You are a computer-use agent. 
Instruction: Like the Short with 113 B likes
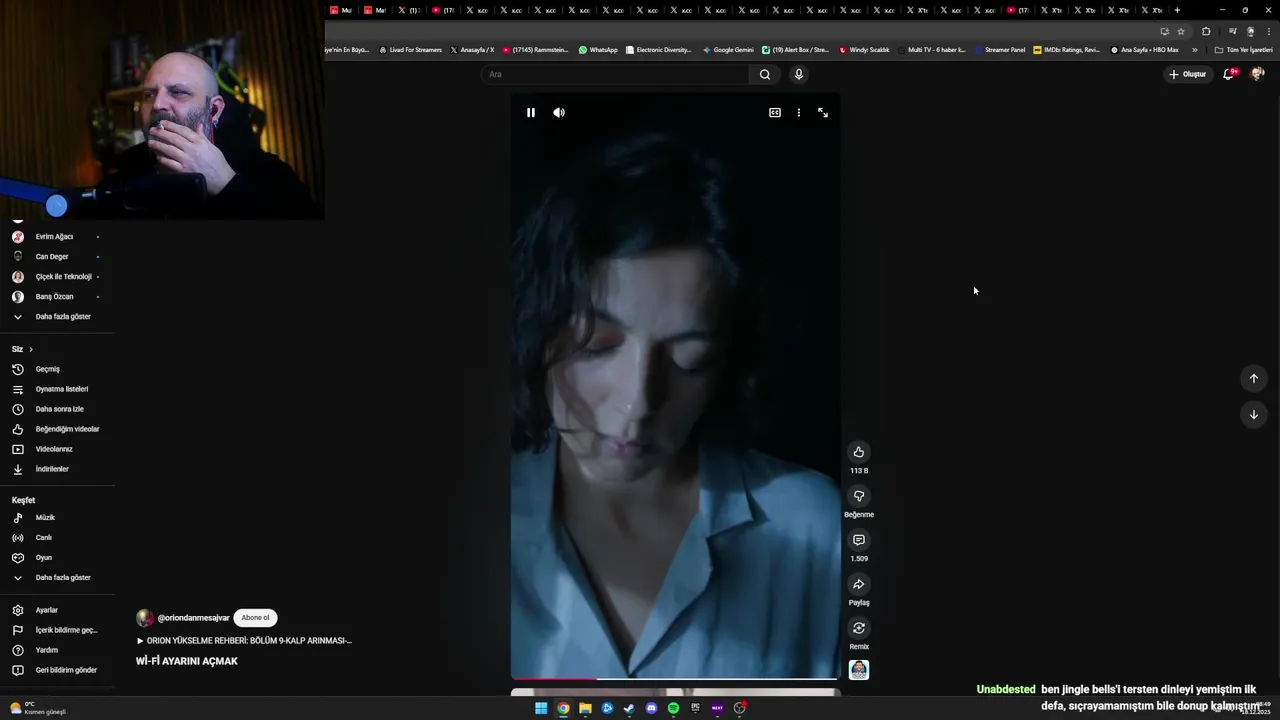tap(858, 452)
